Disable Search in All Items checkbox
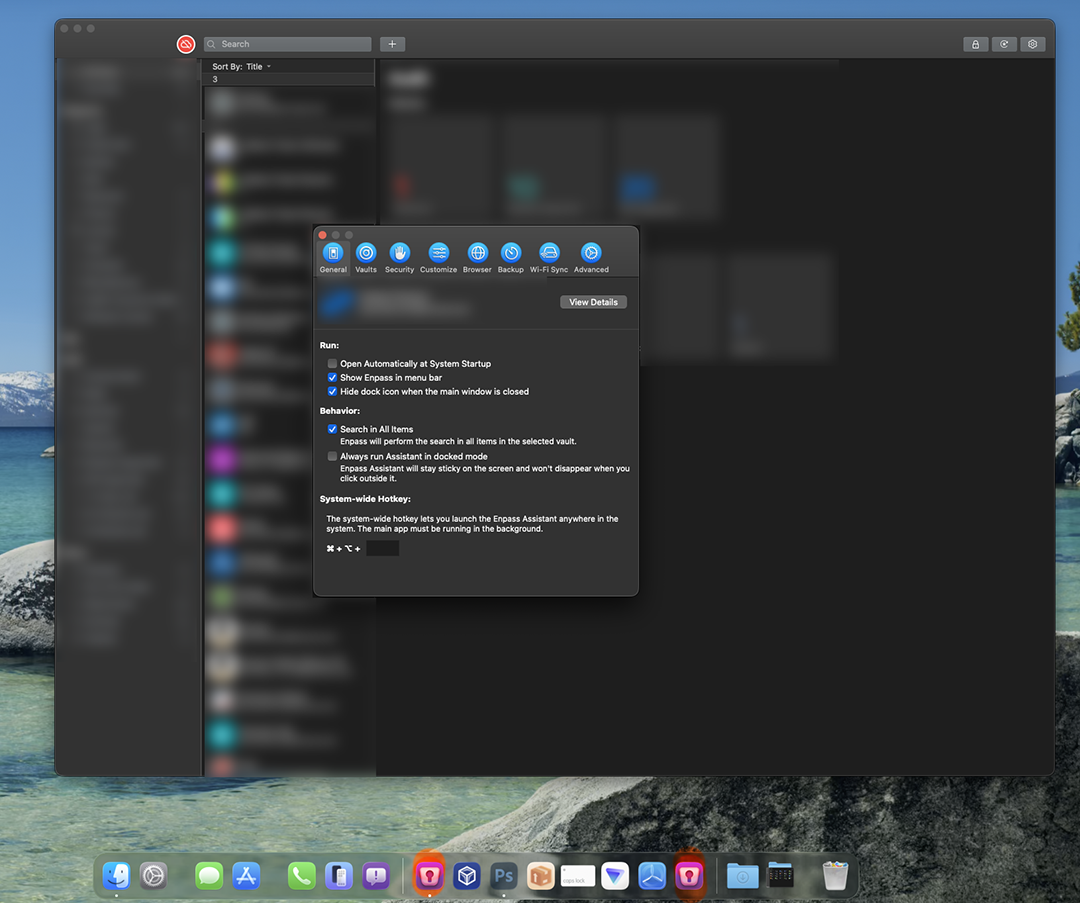This screenshot has width=1080, height=903. 333,429
